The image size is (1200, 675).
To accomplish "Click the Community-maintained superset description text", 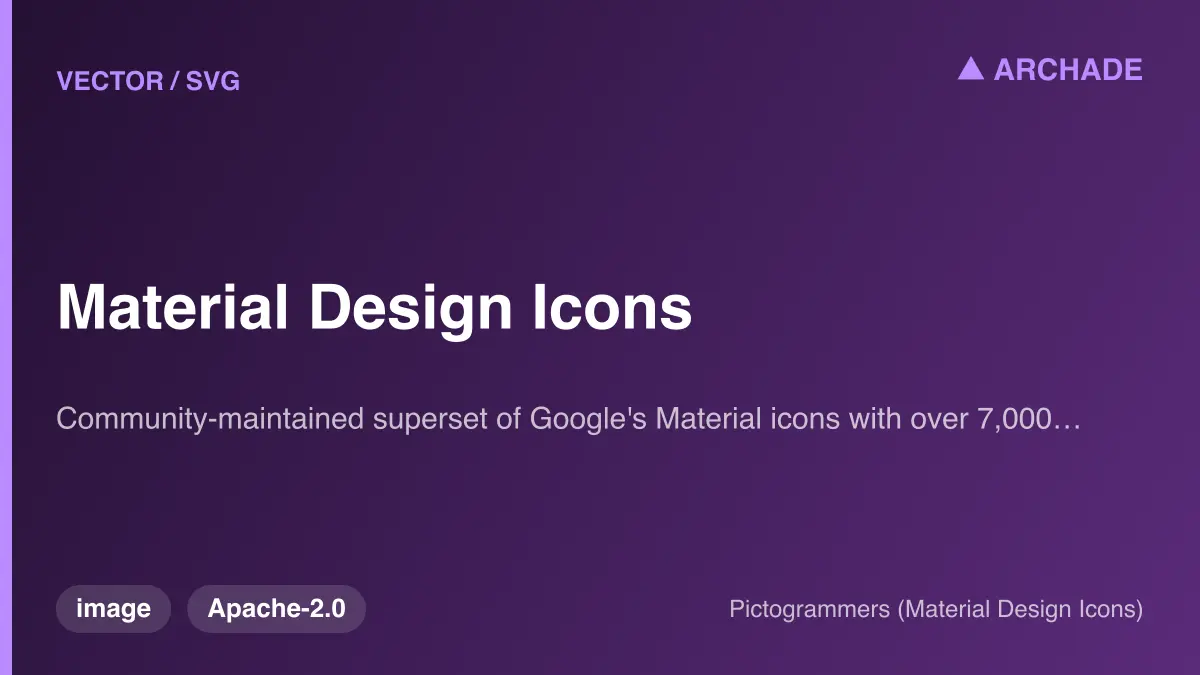I will [569, 419].
